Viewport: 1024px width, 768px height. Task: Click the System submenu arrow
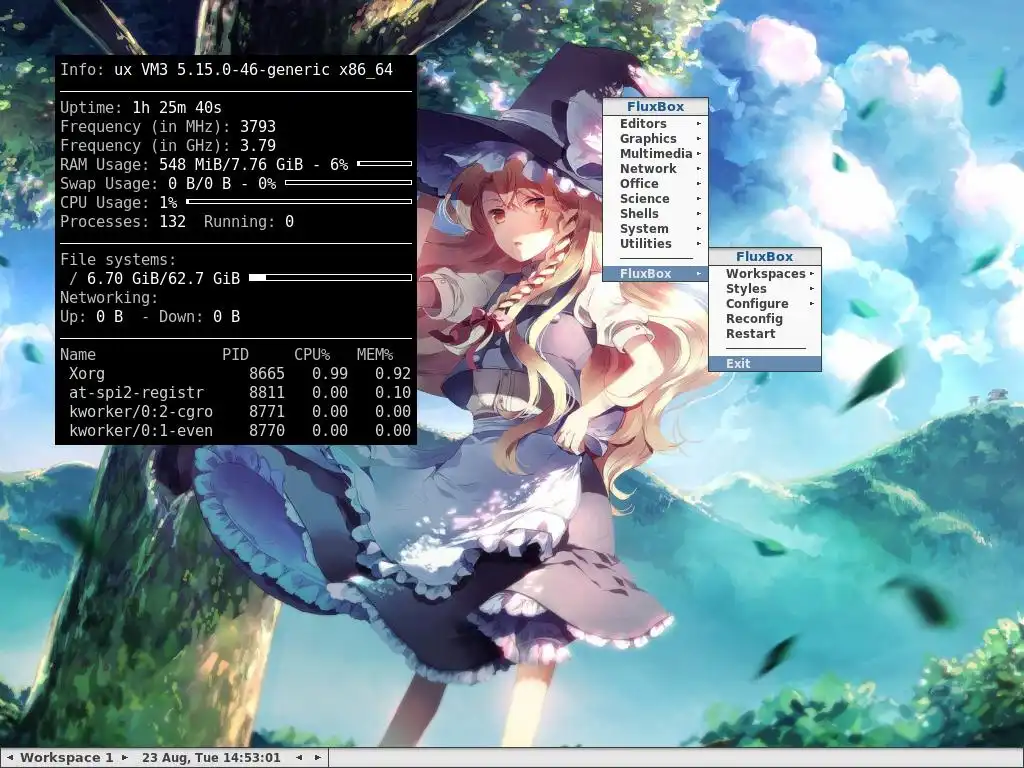(699, 229)
